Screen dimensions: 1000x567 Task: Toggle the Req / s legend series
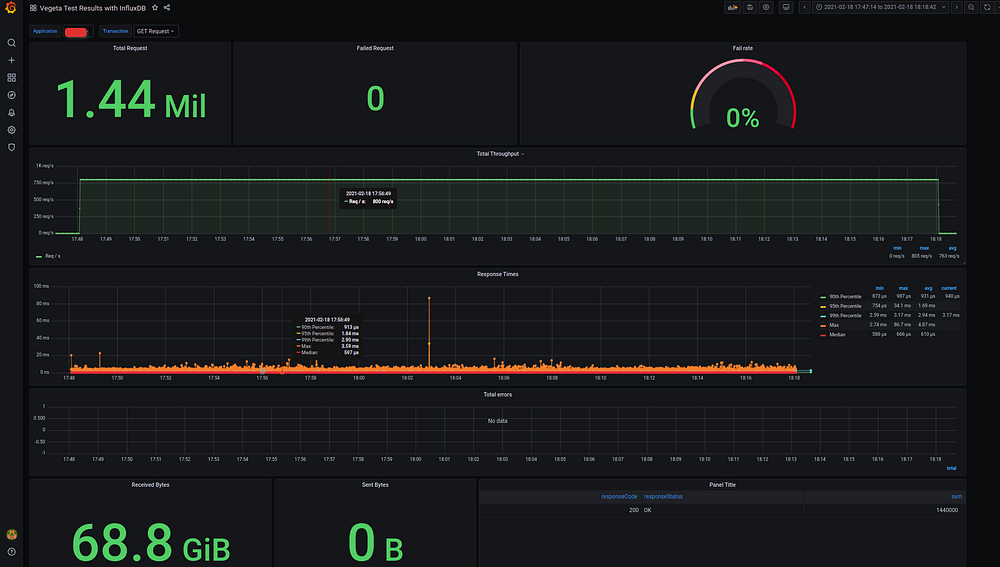[52, 256]
